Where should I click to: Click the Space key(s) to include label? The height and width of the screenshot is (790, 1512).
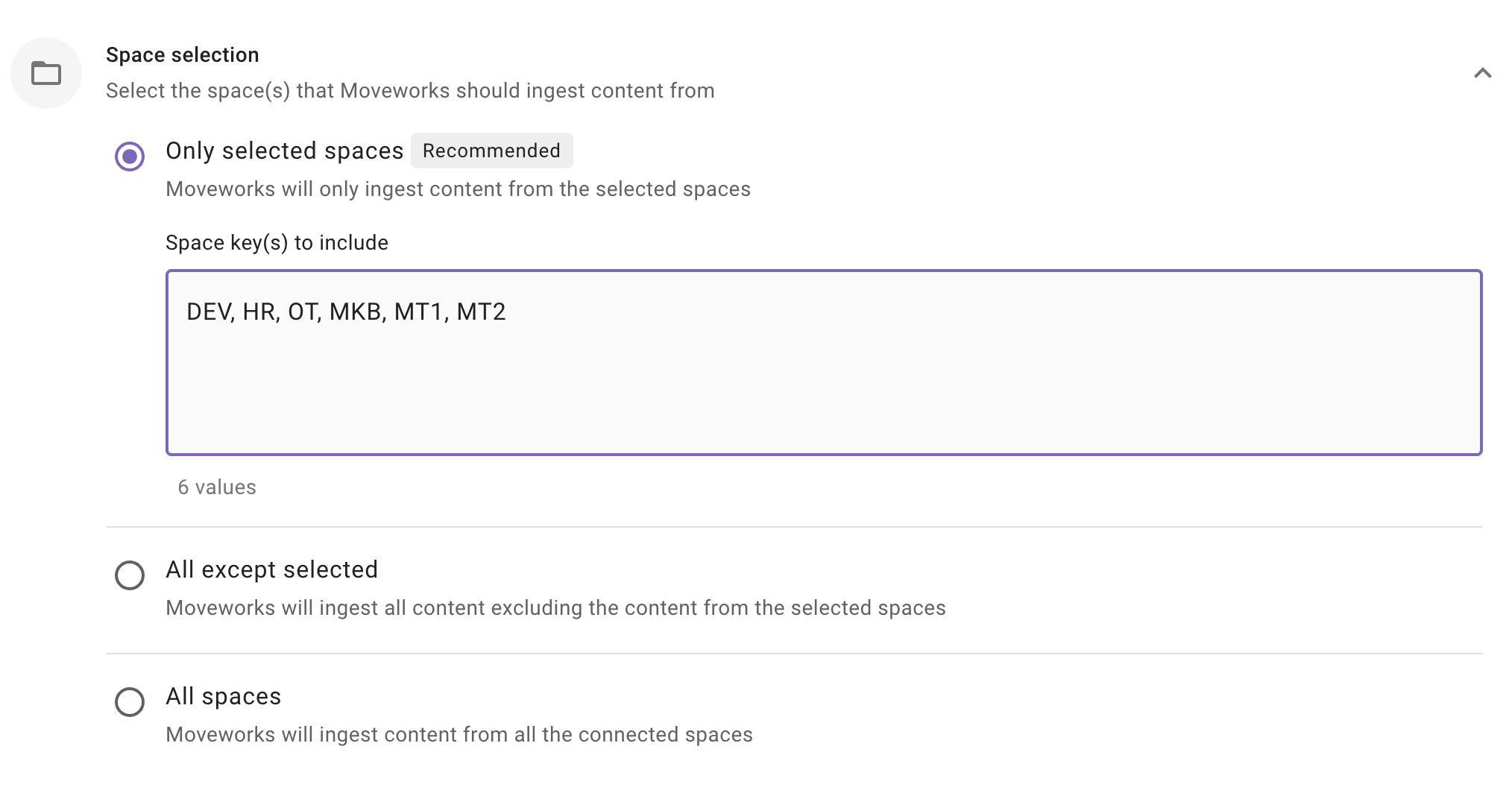[277, 243]
